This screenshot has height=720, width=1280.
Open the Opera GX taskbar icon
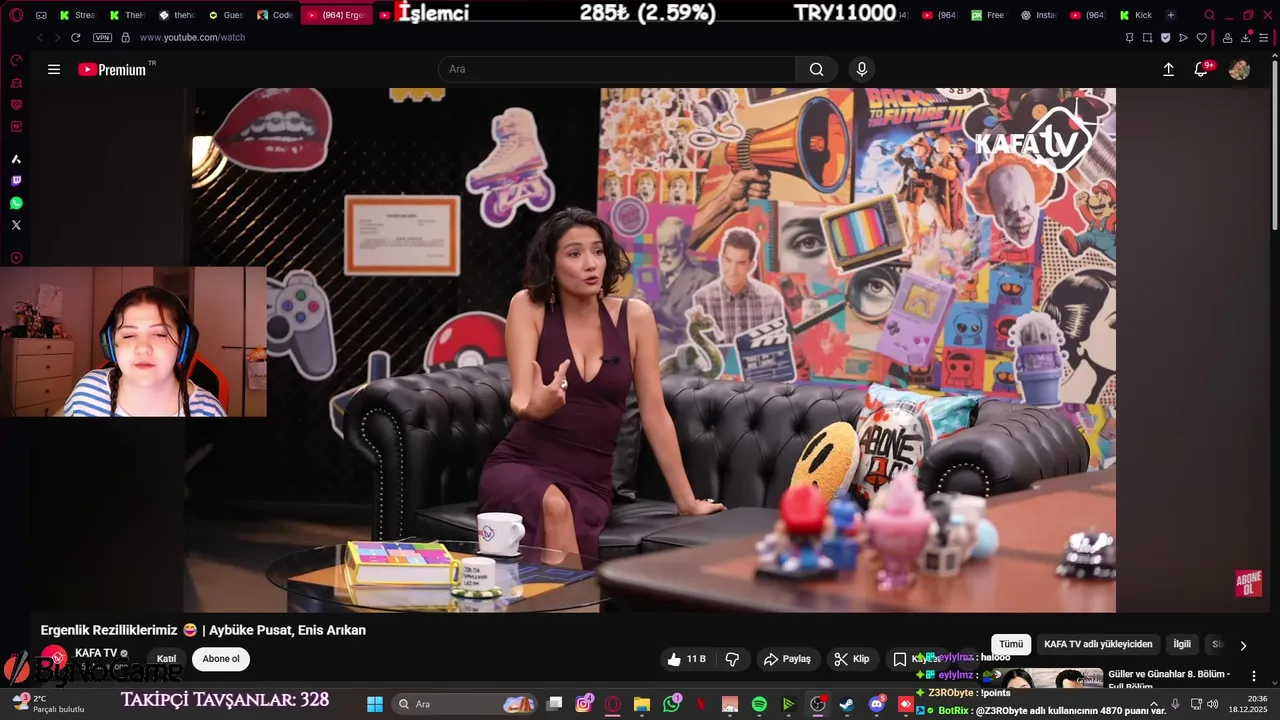coord(613,704)
